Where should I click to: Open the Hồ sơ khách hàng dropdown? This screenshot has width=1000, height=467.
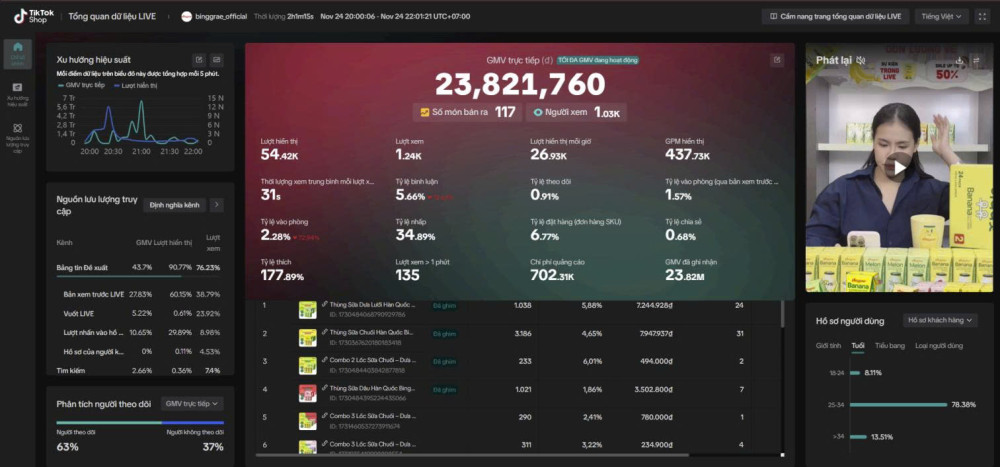pyautogui.click(x=939, y=321)
